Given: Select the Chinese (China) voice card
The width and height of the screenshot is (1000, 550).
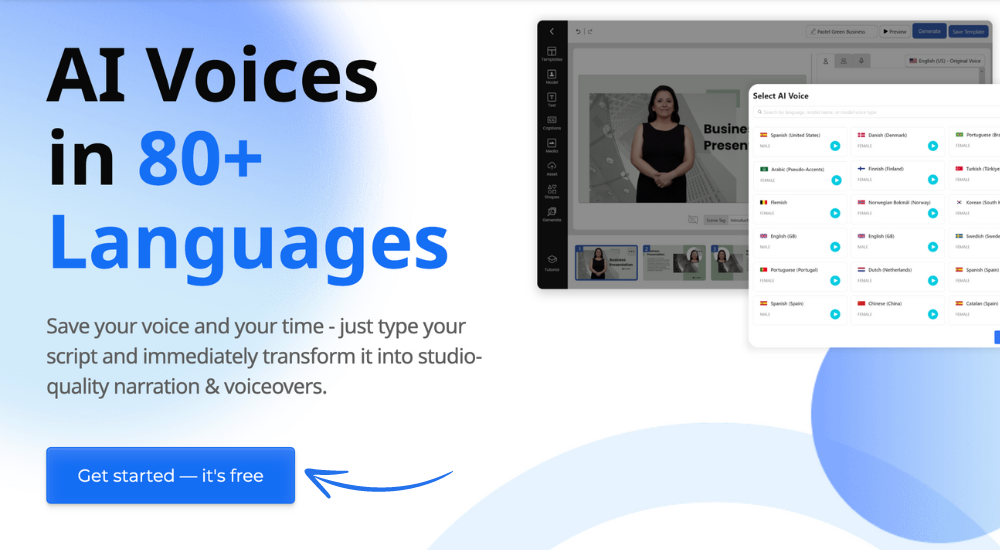Looking at the screenshot, I should [x=898, y=309].
